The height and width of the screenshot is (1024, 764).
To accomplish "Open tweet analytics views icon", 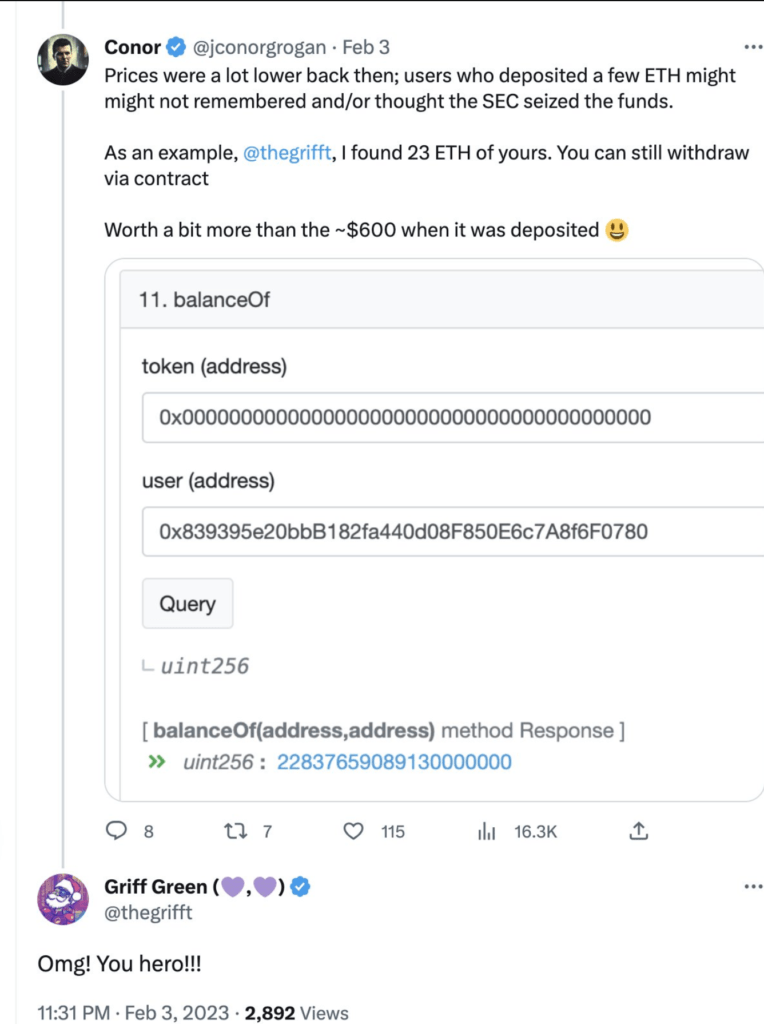I will (488, 831).
